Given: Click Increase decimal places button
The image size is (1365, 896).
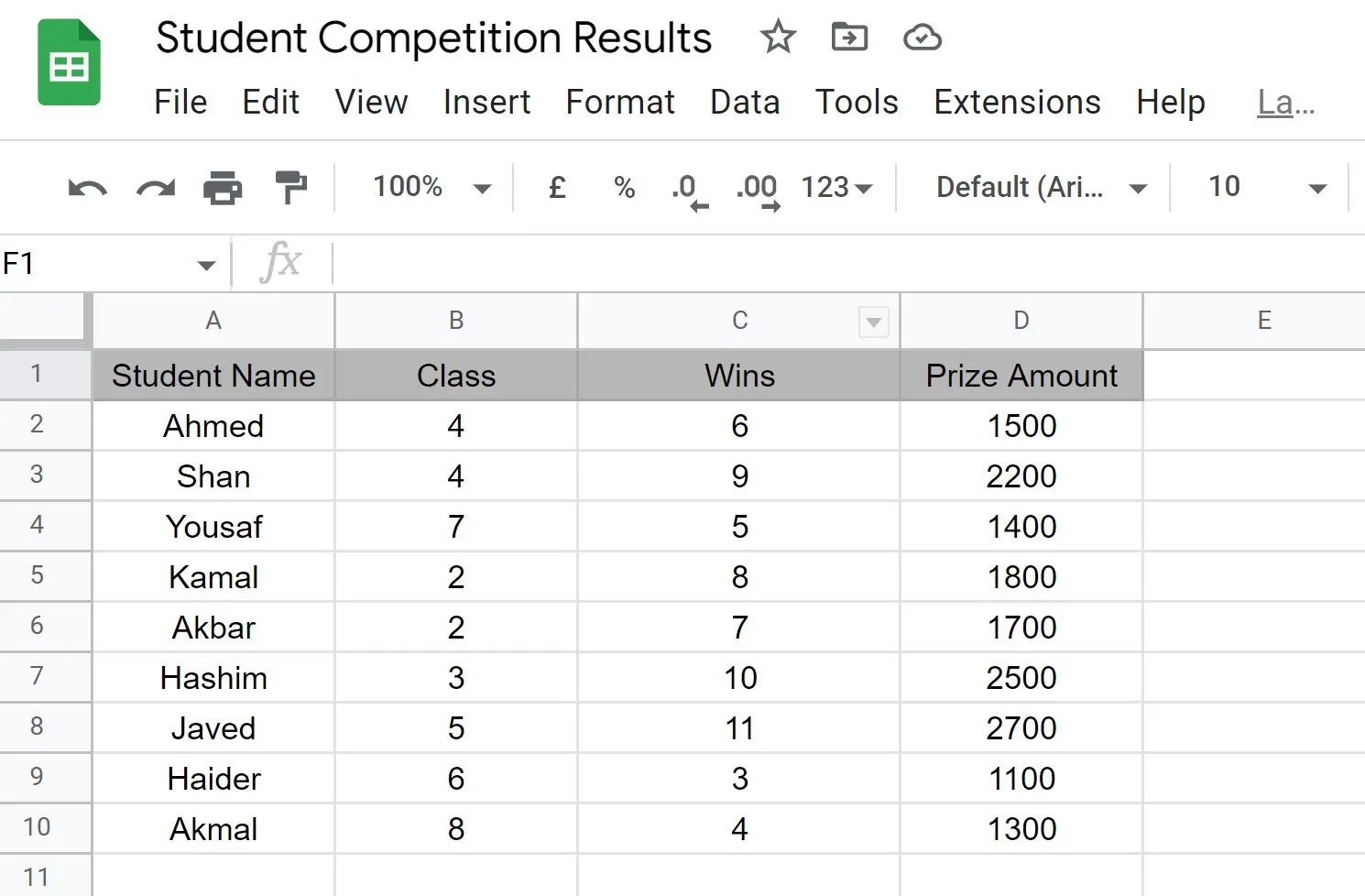Looking at the screenshot, I should pos(758,191).
